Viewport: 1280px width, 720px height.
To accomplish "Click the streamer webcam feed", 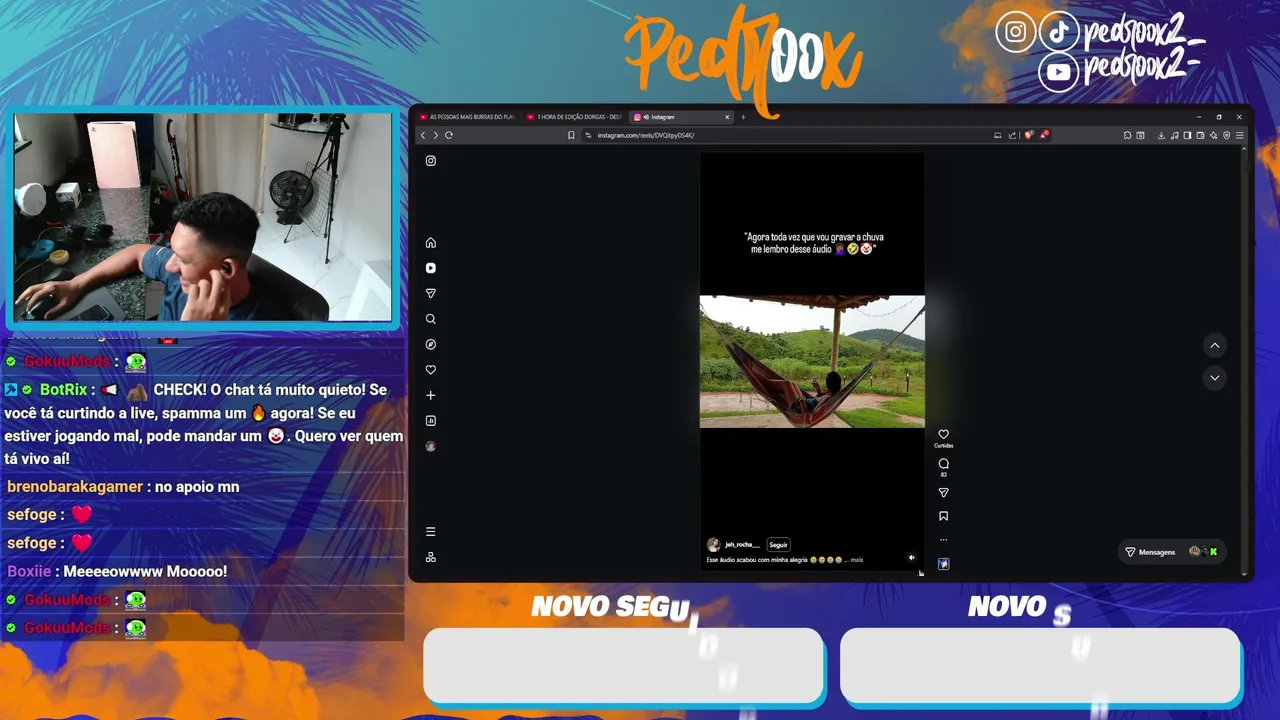I will pos(203,217).
